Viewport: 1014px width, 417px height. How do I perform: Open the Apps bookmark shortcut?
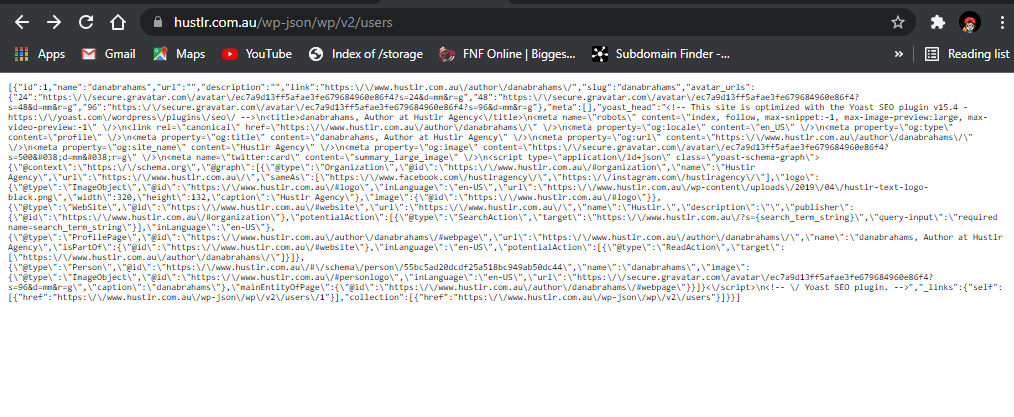tap(40, 54)
